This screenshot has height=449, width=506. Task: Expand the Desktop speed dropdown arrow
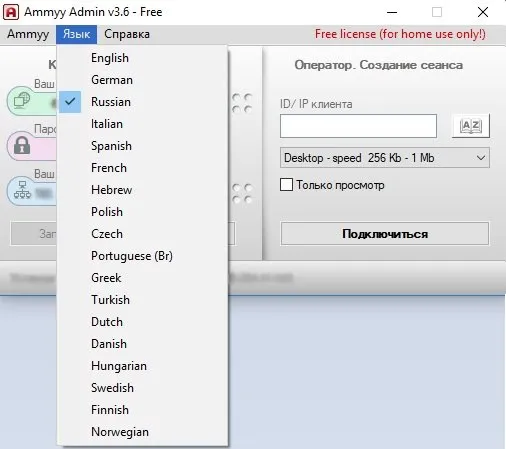(x=481, y=158)
